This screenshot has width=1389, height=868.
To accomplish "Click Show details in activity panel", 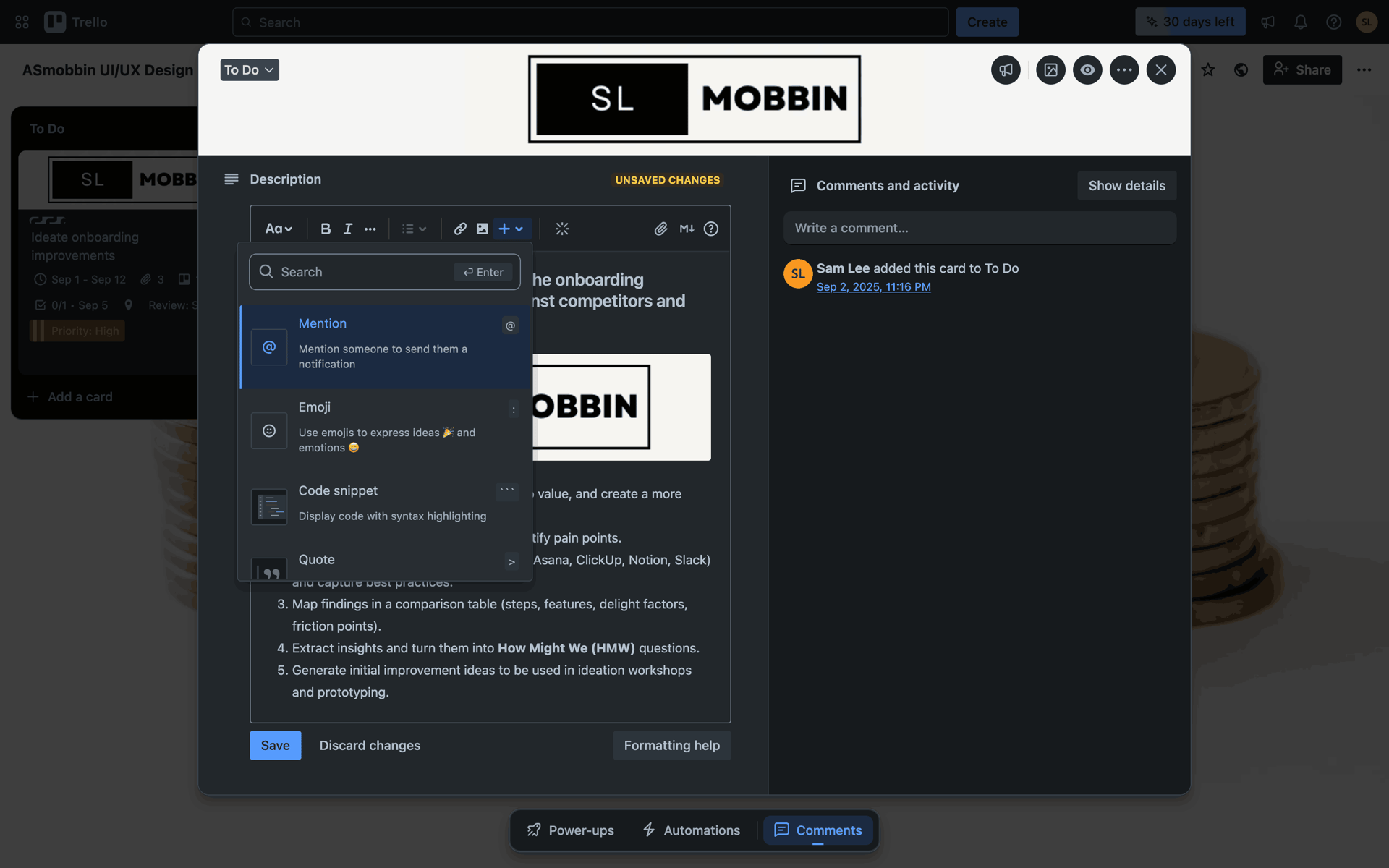I will point(1126,185).
